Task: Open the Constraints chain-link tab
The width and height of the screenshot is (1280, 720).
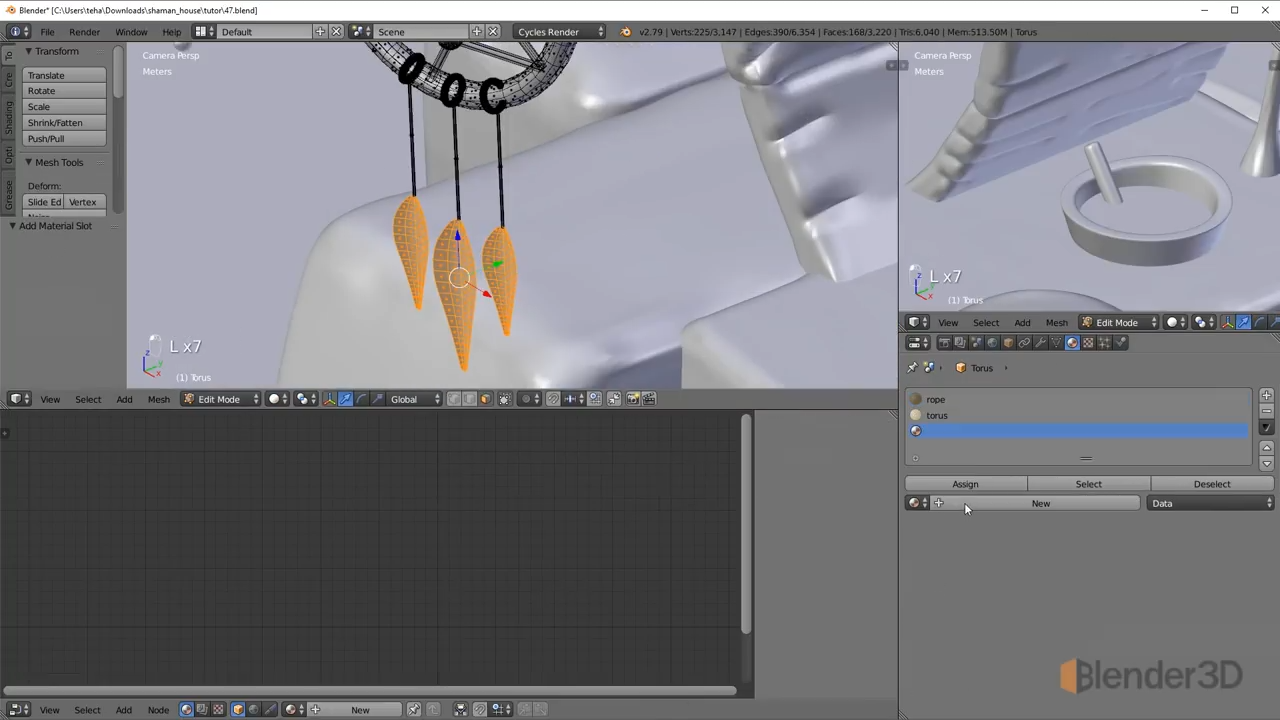Action: click(x=1024, y=343)
